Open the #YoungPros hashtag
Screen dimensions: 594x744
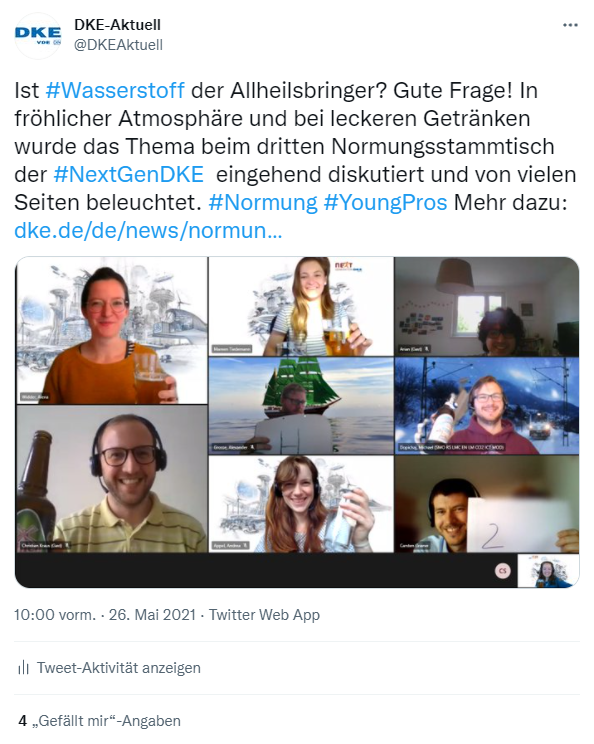tap(385, 202)
